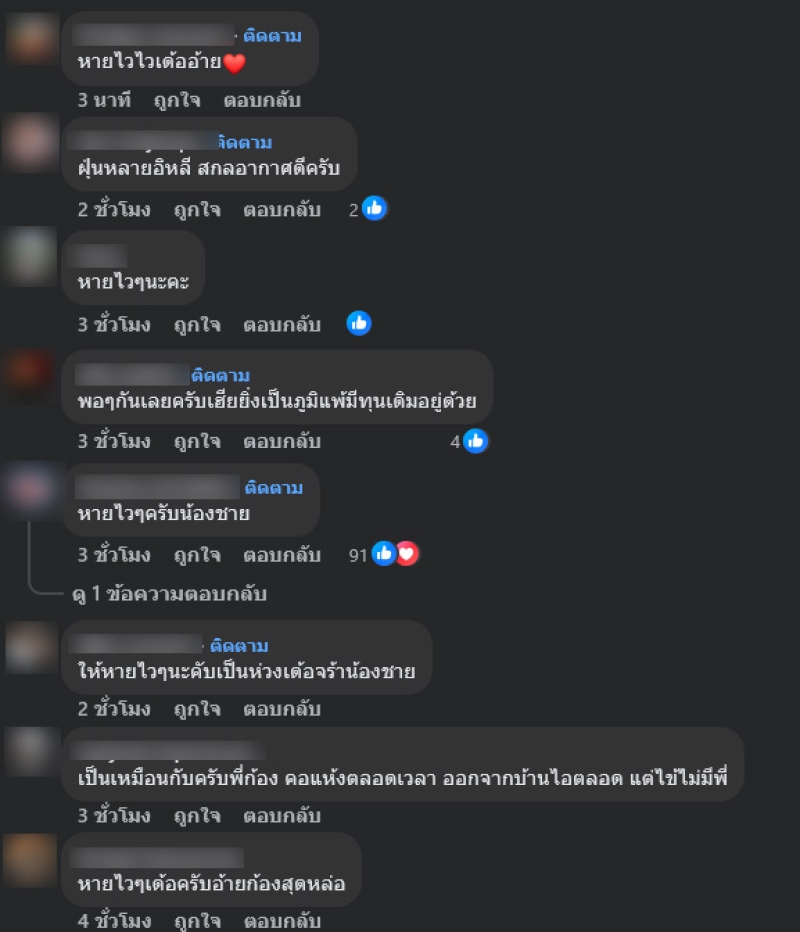Click the thumbs-up icon under หายไวๆนะคะ comment

(359, 323)
